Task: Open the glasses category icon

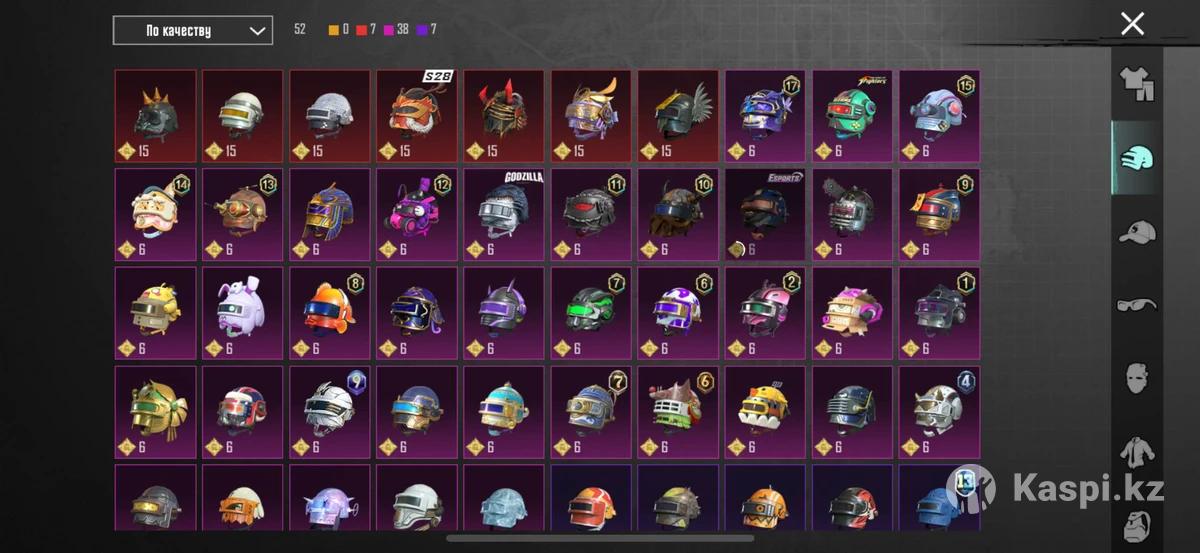Action: 1136,304
